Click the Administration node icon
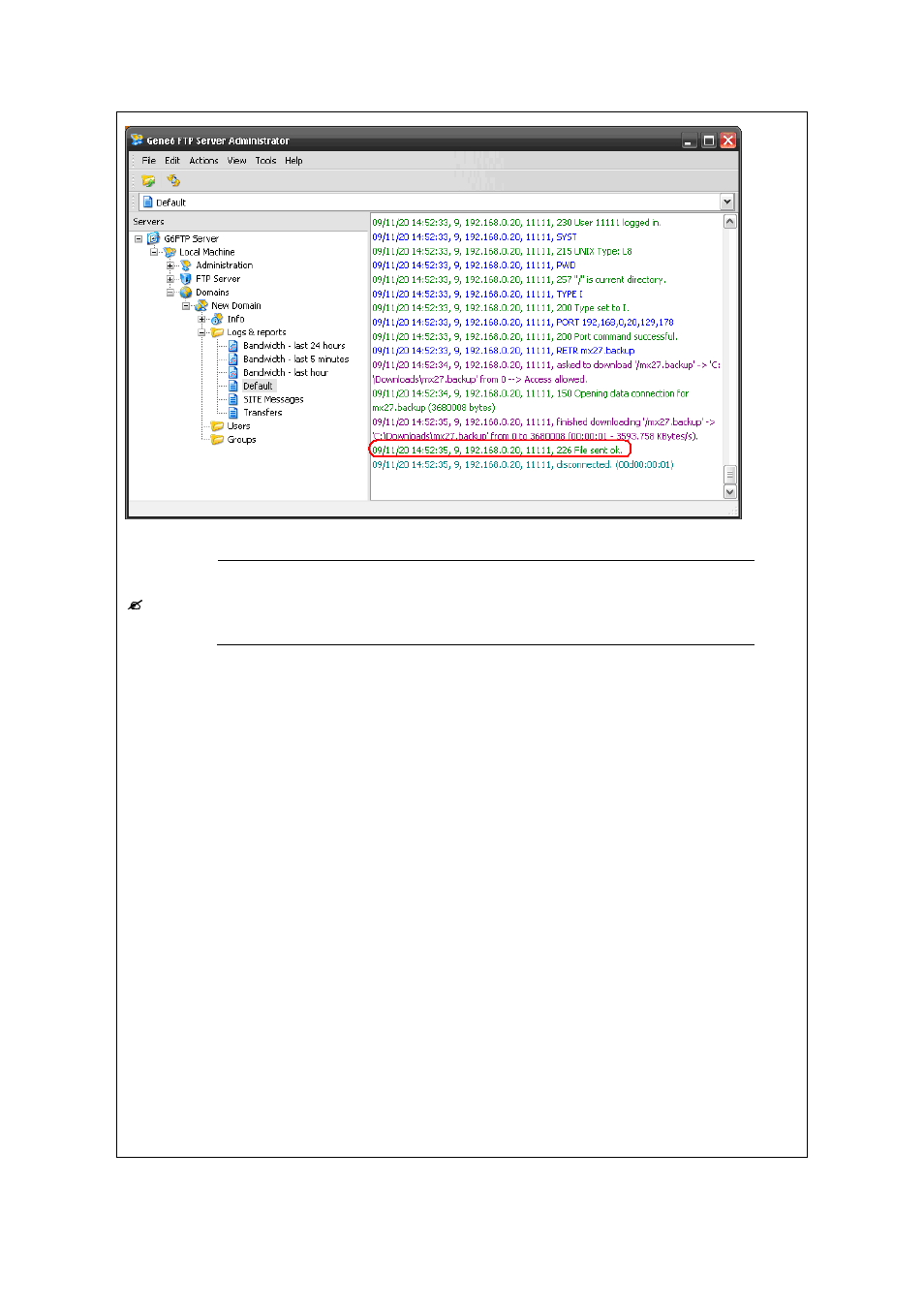The width and height of the screenshot is (924, 1308). coord(186,265)
